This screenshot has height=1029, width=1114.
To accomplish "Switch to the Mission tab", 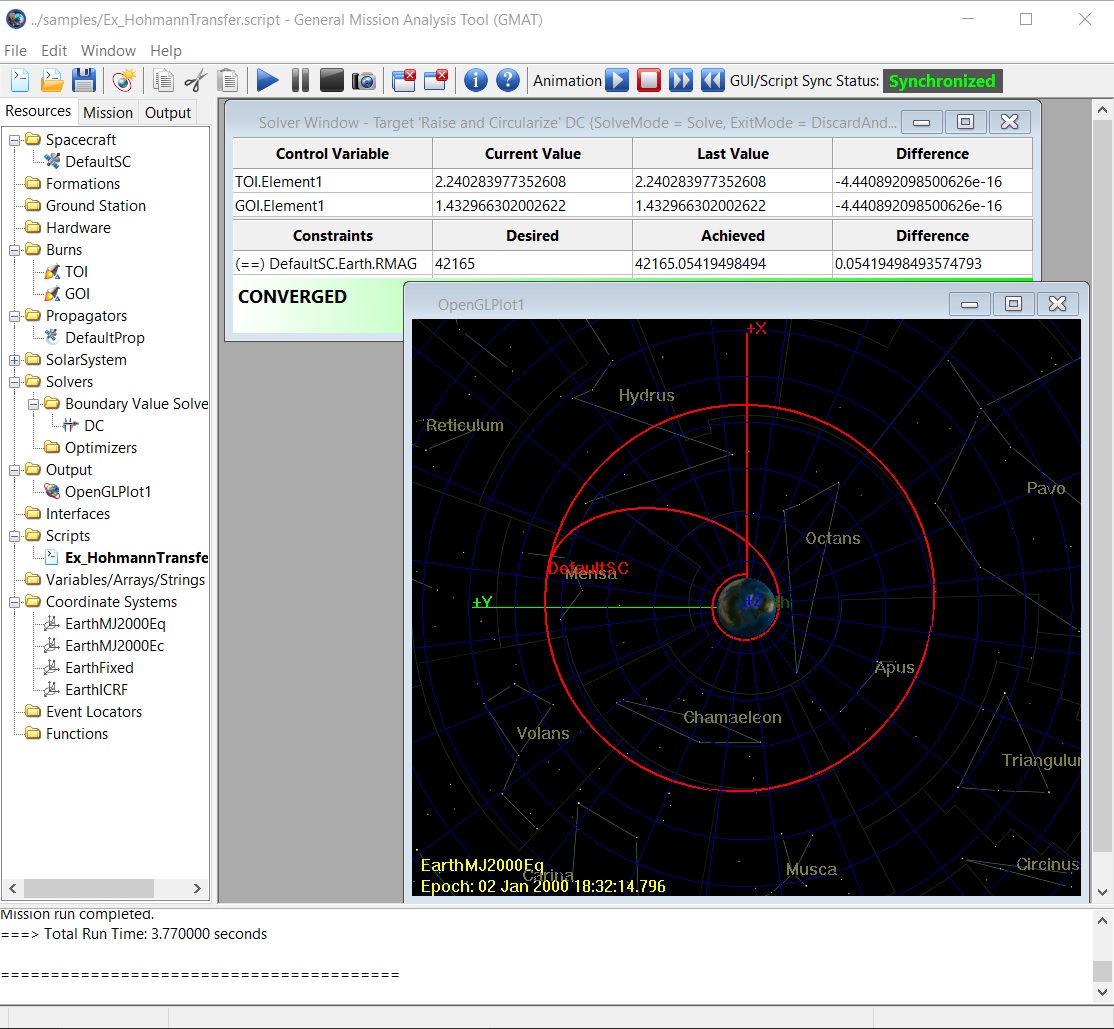I will point(107,112).
